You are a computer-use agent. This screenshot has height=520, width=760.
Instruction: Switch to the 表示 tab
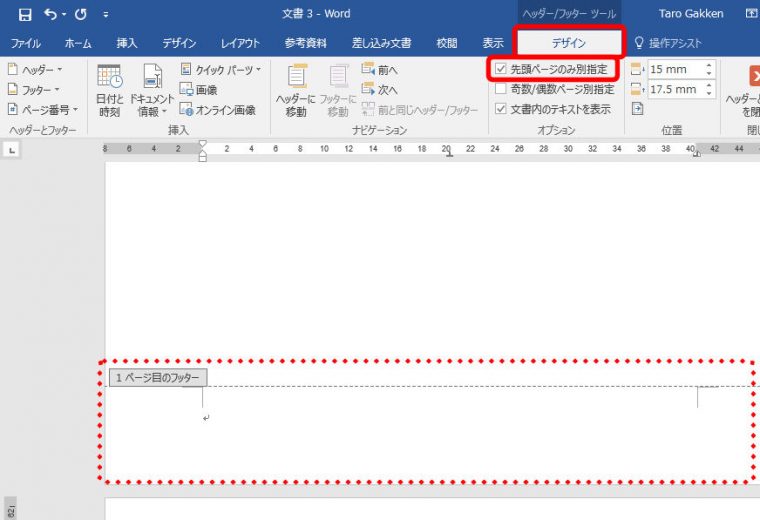493,43
